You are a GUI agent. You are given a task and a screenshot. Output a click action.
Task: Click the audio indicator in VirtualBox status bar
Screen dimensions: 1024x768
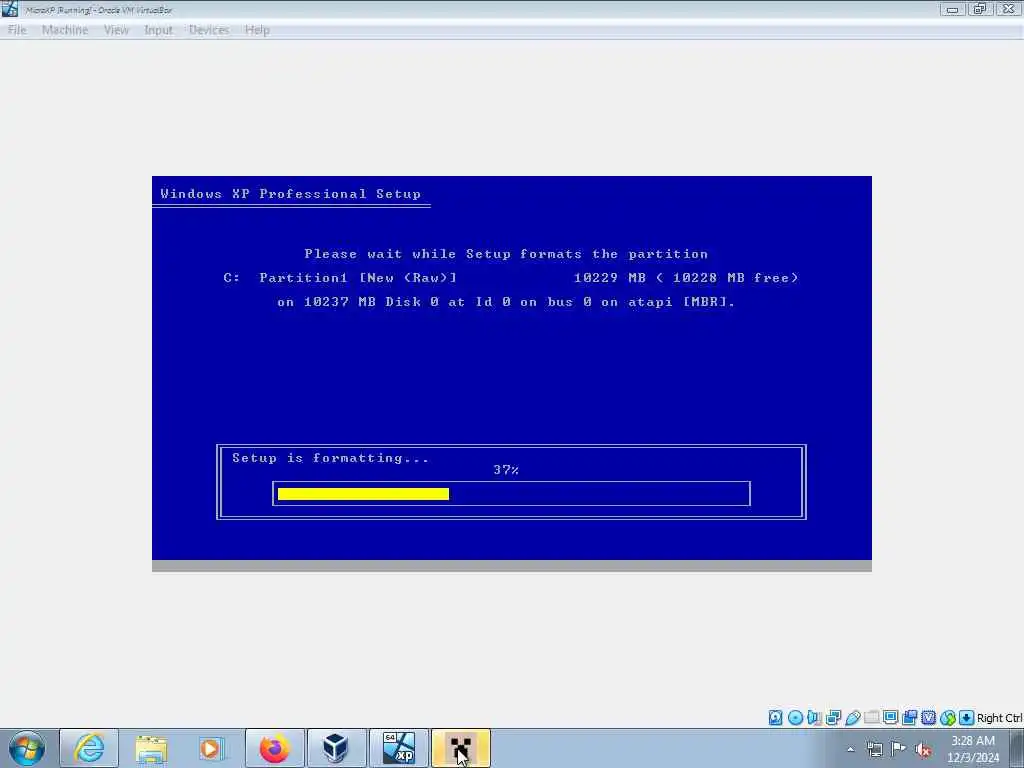coord(814,718)
